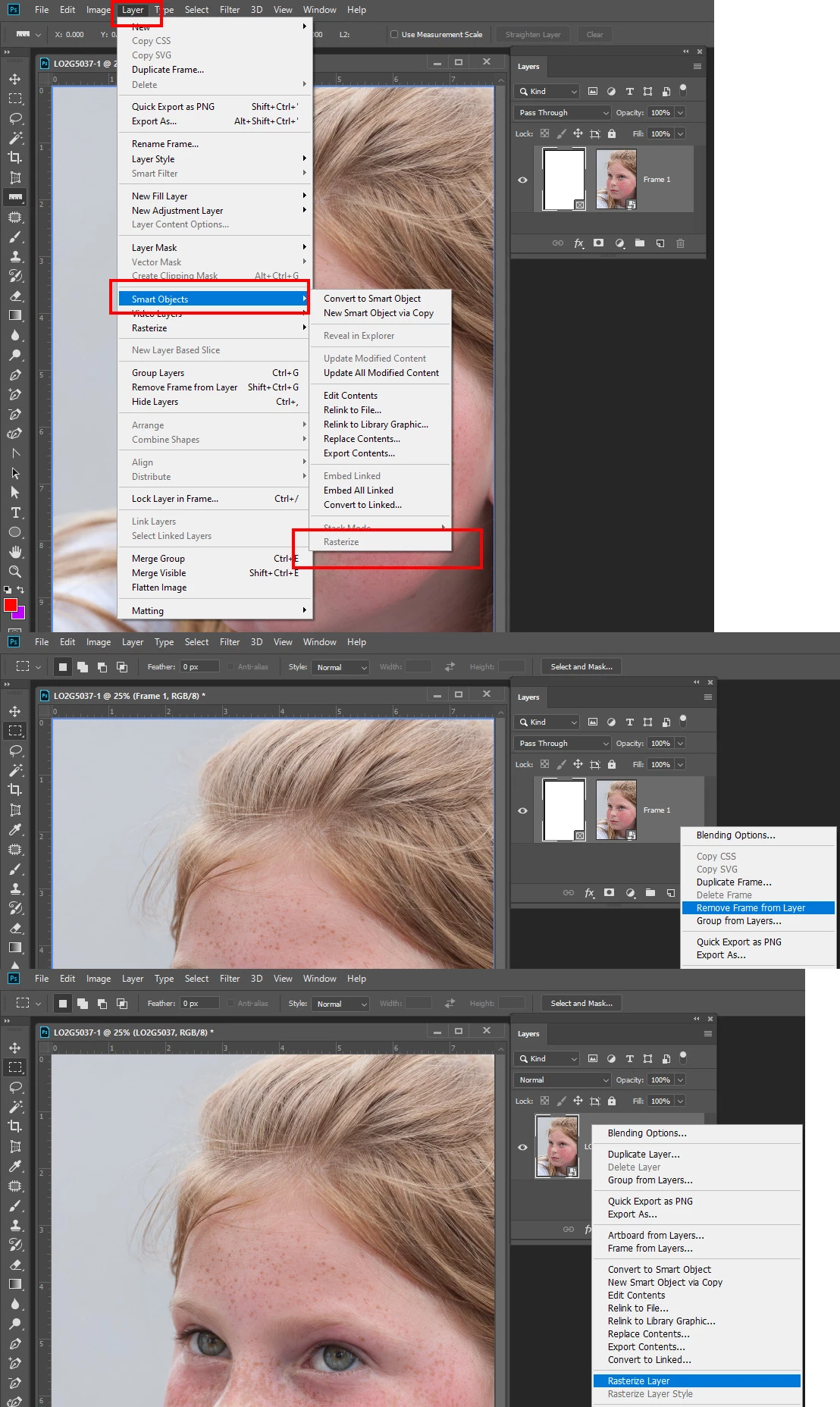Click the Clear button in Ruler options bar
The height and width of the screenshot is (1407, 840).
pos(595,34)
